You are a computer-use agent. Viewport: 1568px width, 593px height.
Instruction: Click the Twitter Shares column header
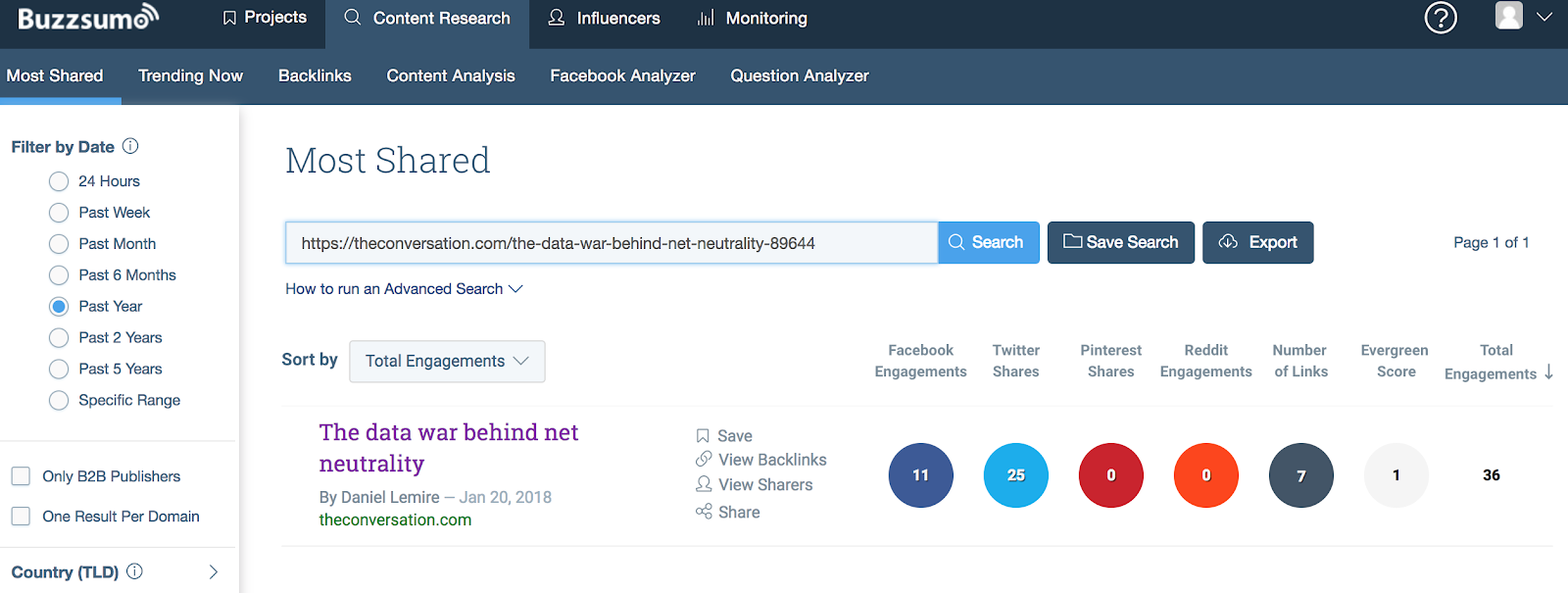pyautogui.click(x=1016, y=361)
